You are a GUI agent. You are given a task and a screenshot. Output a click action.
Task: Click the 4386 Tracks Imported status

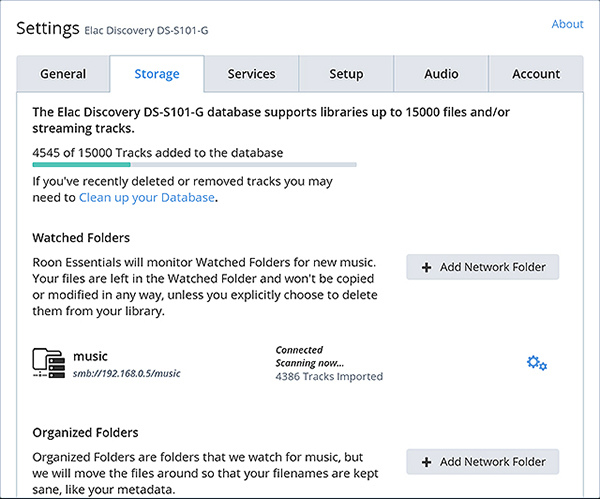point(329,377)
